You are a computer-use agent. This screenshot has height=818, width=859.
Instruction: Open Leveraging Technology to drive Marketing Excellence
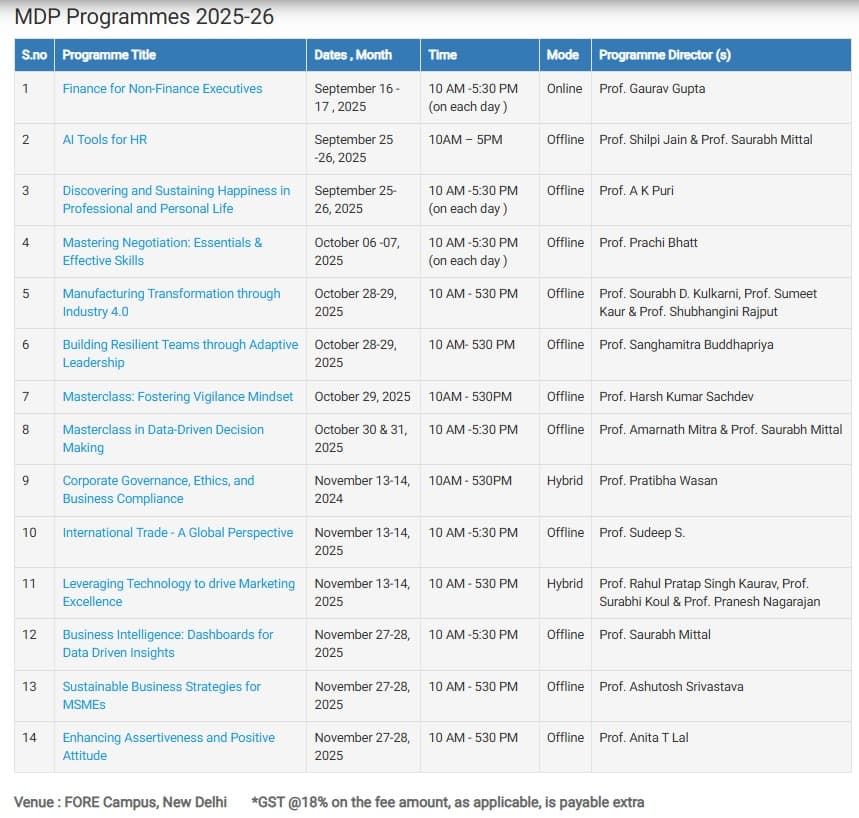coord(178,584)
